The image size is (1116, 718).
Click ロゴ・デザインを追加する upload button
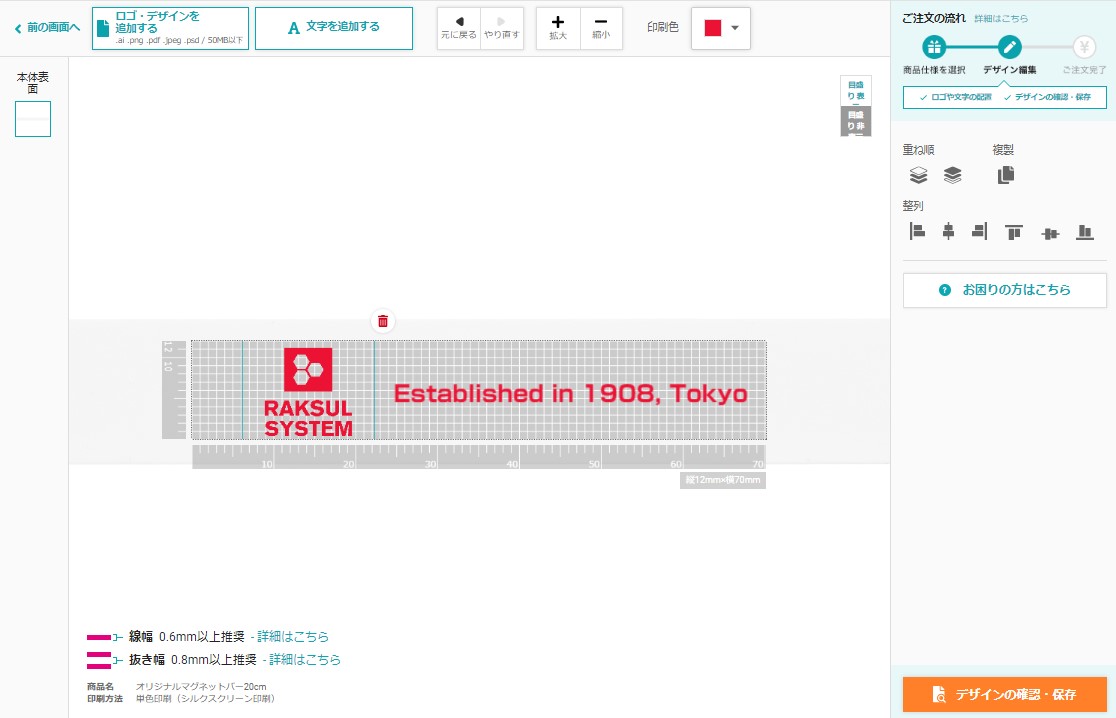(170, 28)
